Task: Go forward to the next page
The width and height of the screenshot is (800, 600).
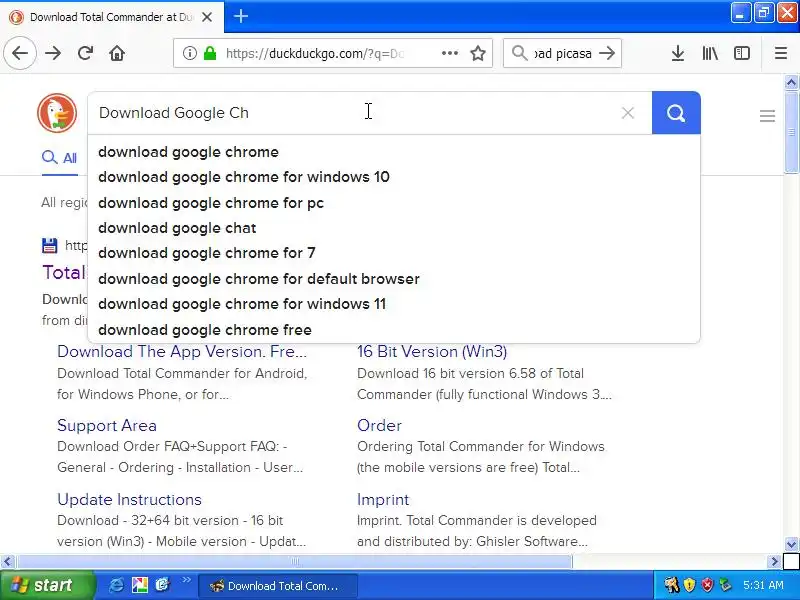Action: [x=53, y=53]
